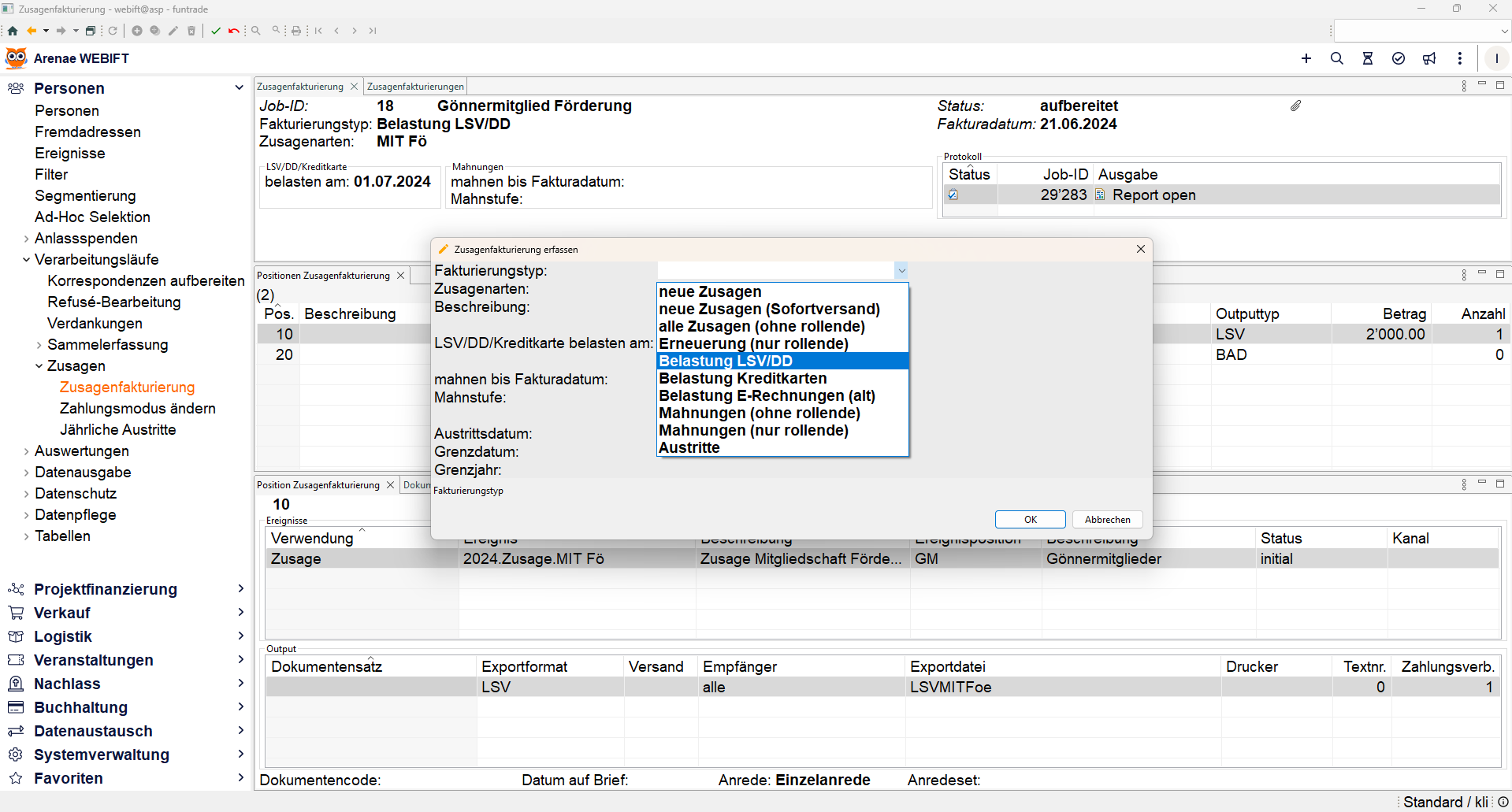The height and width of the screenshot is (812, 1512).
Task: Choose 'Austritte' in the dropdown list
Action: [x=689, y=448]
